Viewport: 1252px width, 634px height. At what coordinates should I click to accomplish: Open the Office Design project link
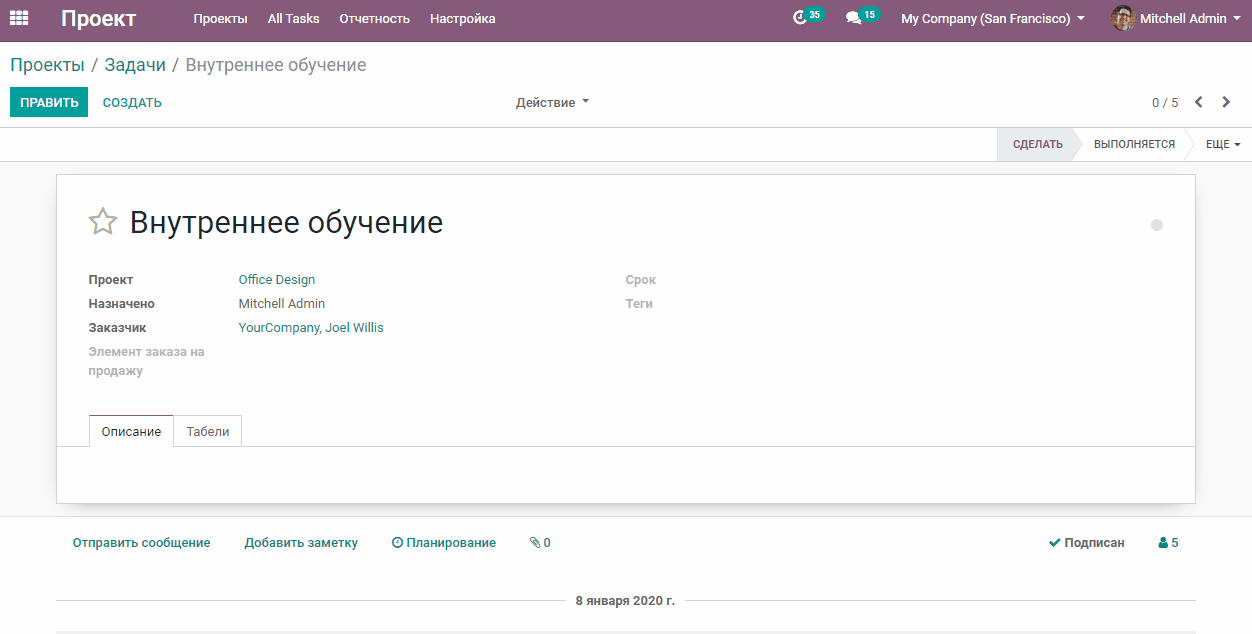click(276, 280)
